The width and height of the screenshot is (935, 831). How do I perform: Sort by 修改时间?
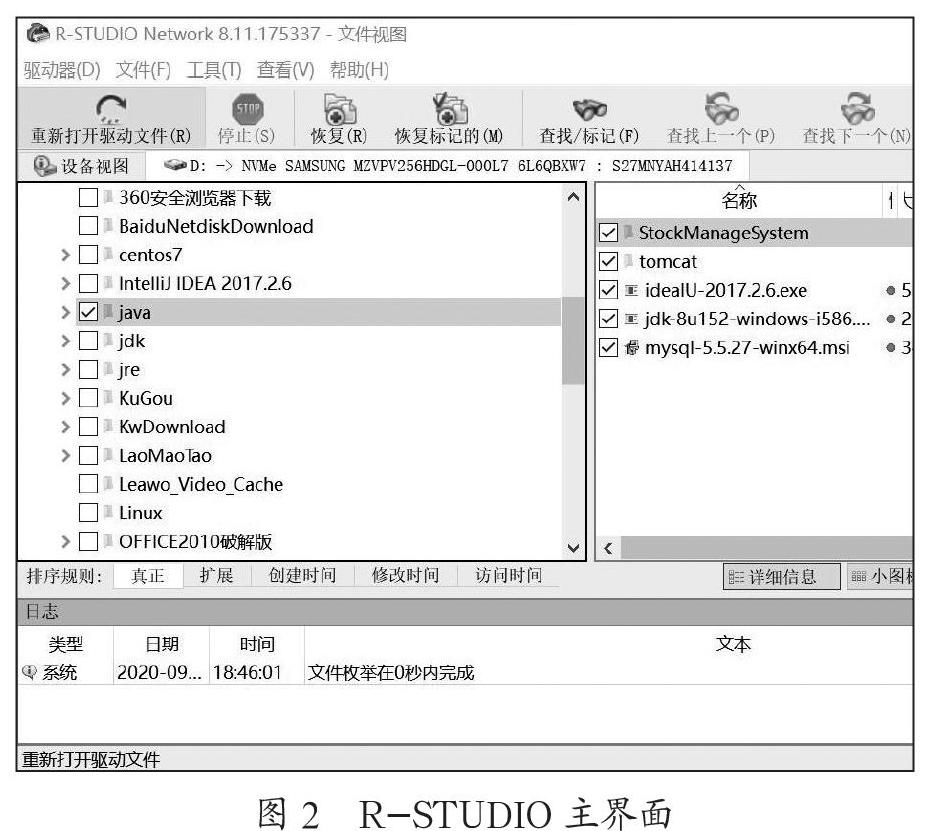[405, 575]
